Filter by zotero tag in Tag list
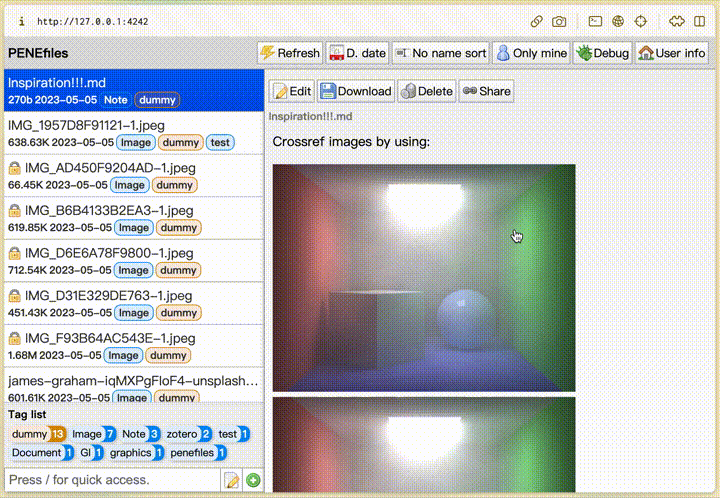720x498 pixels. (188, 434)
